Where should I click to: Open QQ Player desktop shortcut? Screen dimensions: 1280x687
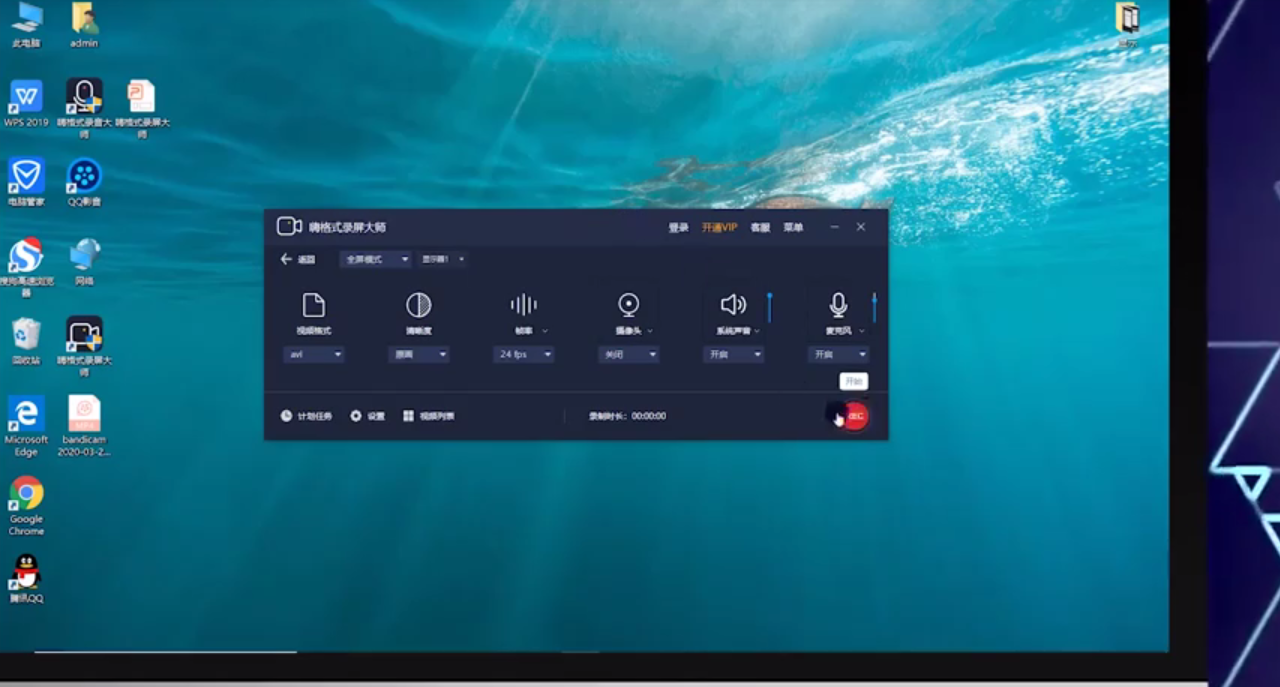pyautogui.click(x=84, y=182)
